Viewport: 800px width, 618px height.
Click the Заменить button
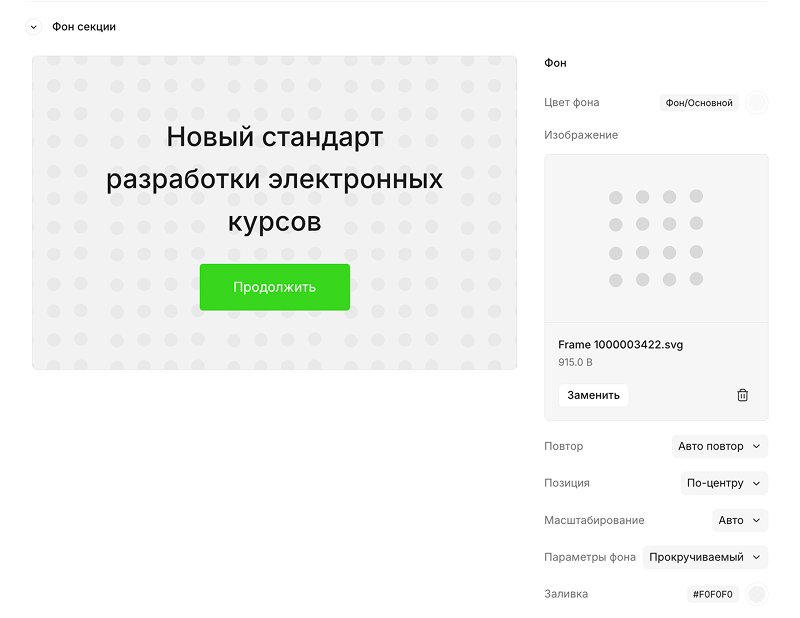tap(593, 395)
